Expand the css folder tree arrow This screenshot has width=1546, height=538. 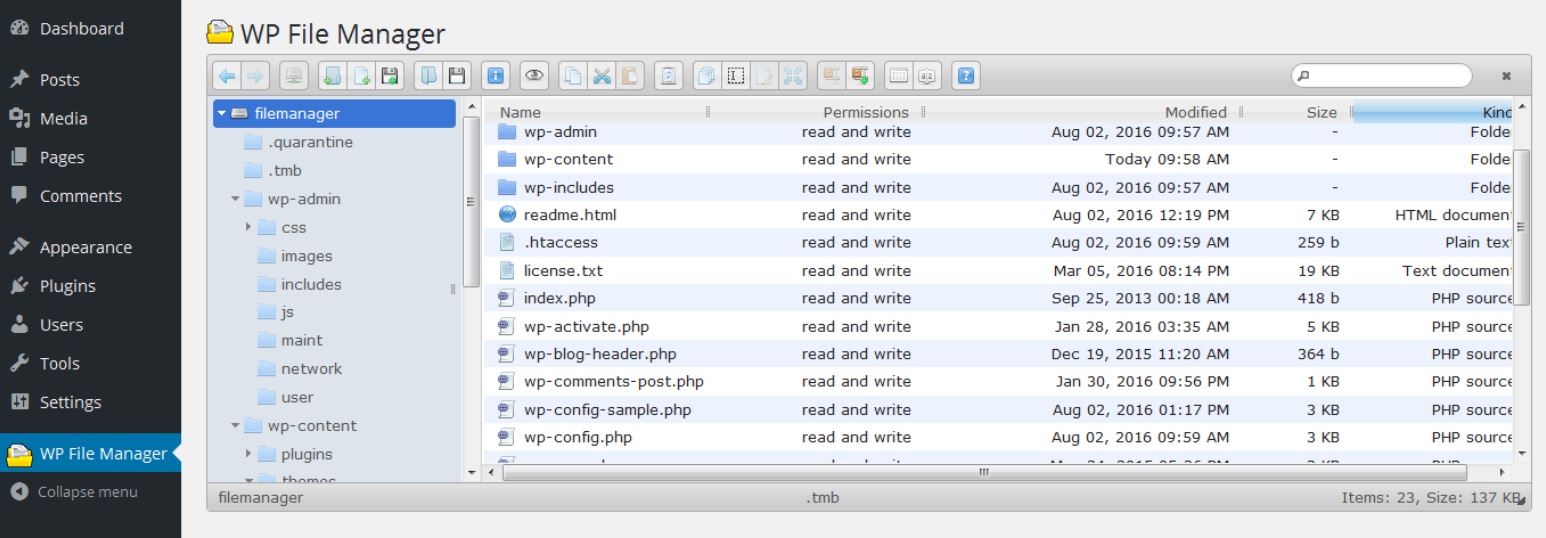coord(248,227)
